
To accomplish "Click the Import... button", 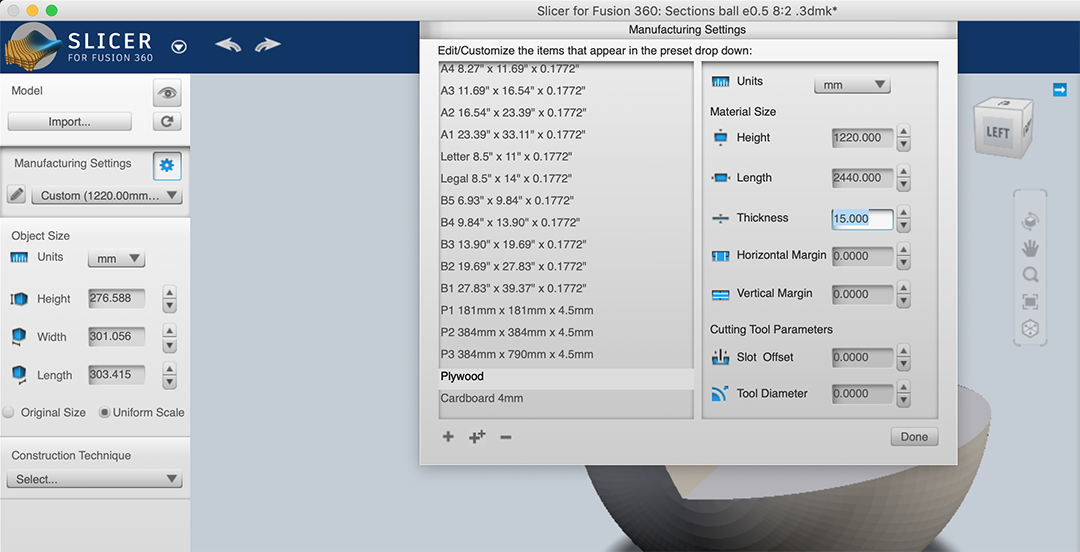I will [x=70, y=122].
